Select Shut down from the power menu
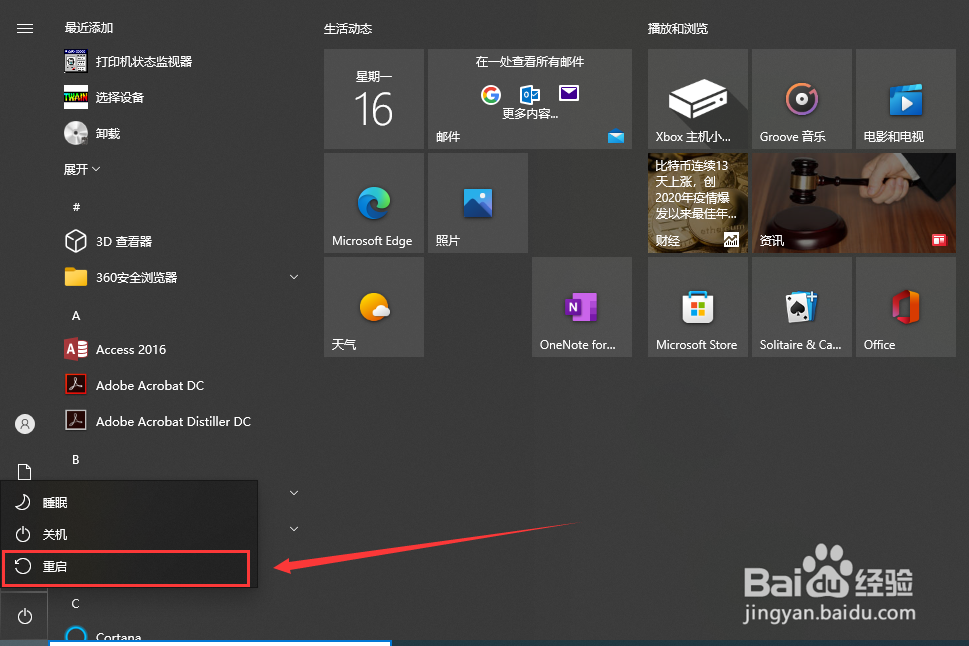The image size is (969, 646). [129, 534]
